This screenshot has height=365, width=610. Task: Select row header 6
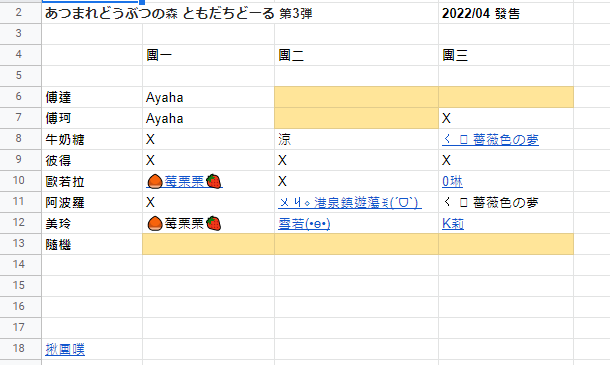pyautogui.click(x=20, y=97)
